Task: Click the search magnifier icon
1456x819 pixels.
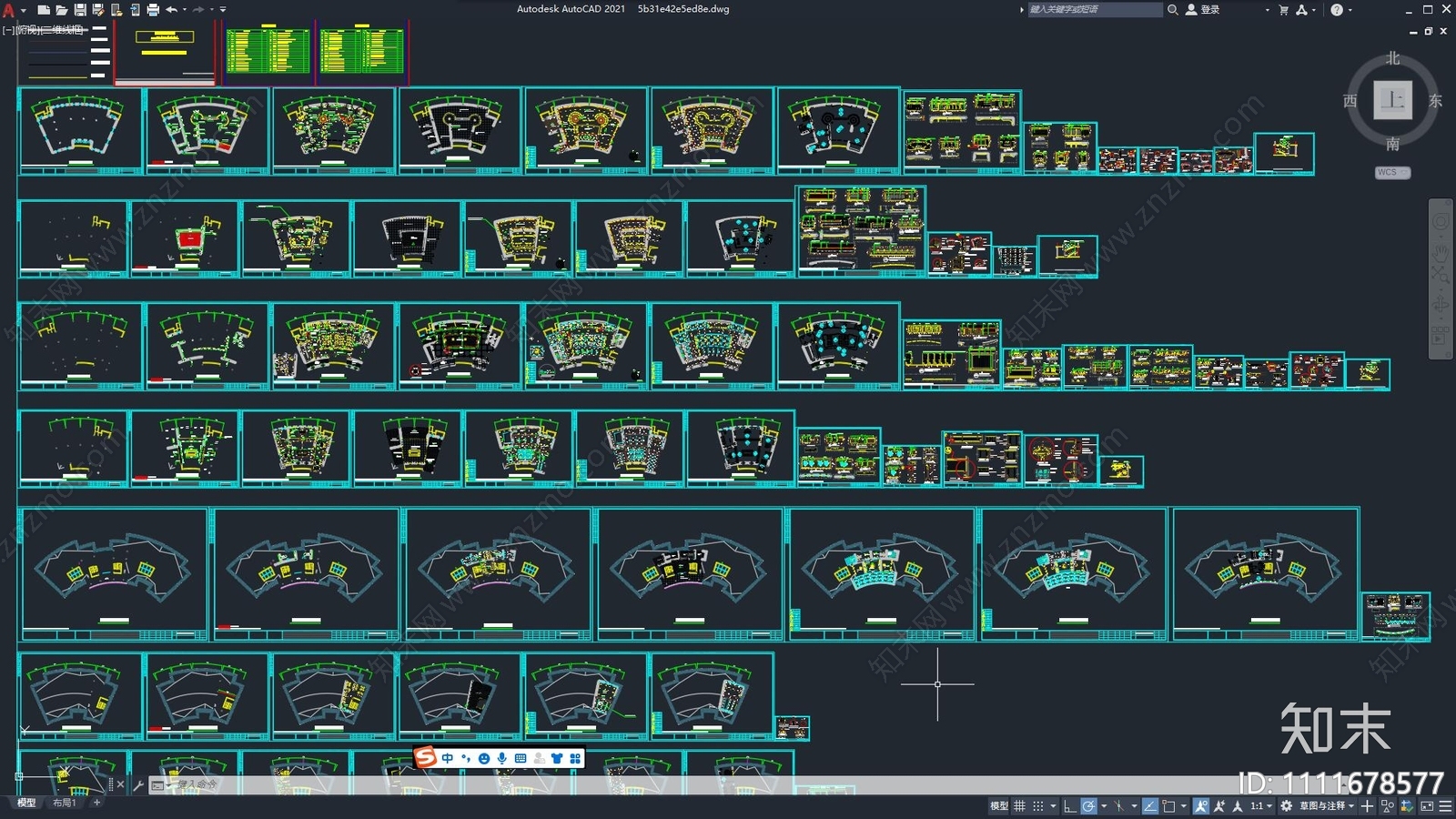Action: 1173,9
